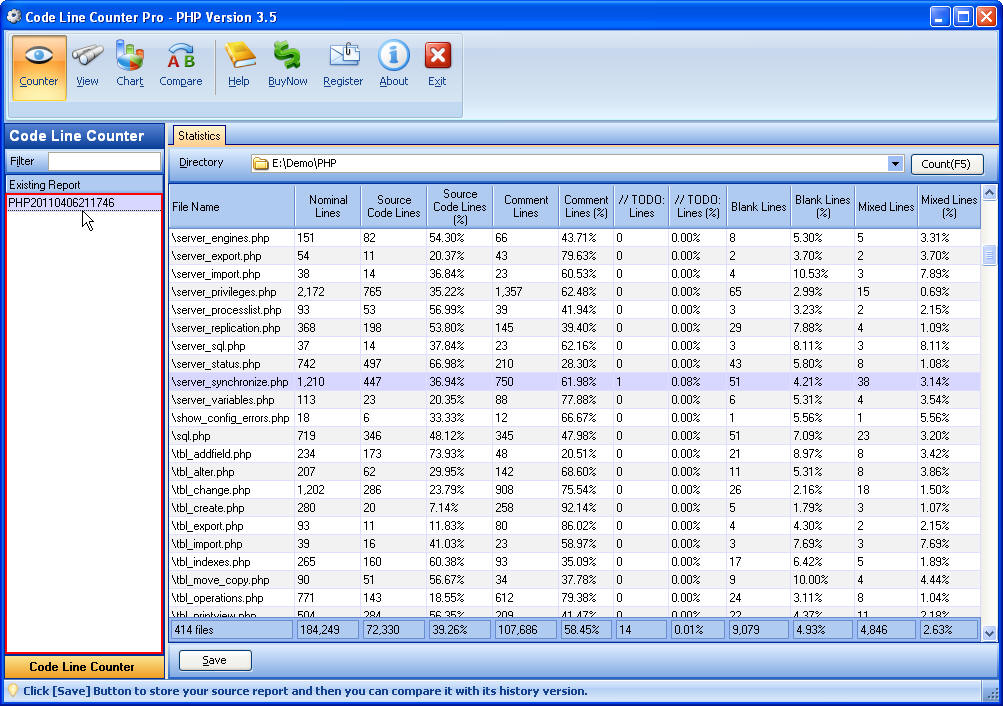Sort by Source Code Lines column header
Image resolution: width=1003 pixels, height=706 pixels.
[x=393, y=207]
